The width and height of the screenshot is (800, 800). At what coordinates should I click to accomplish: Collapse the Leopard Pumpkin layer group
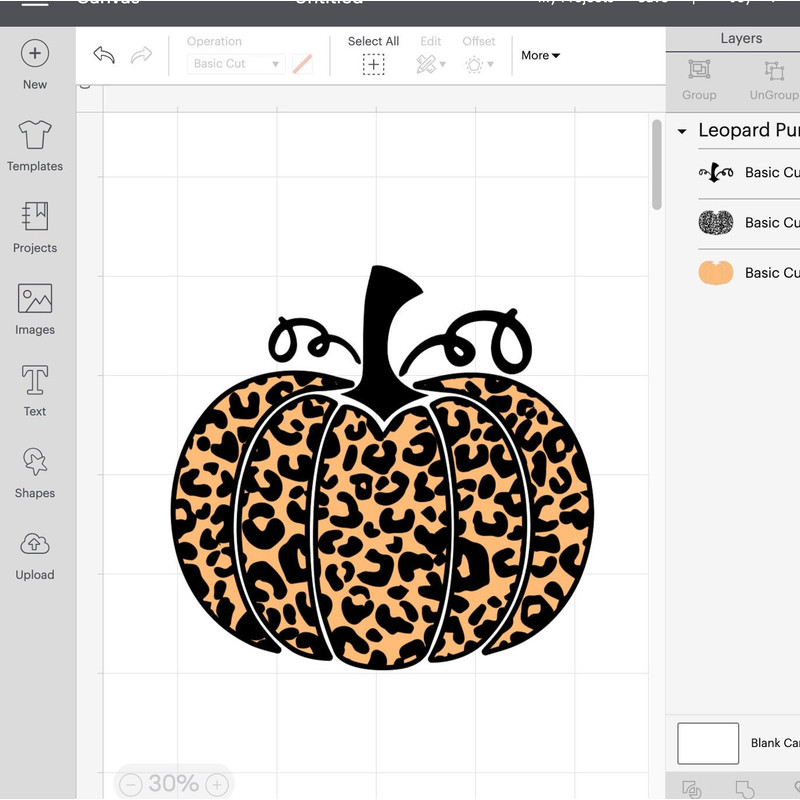coord(683,130)
